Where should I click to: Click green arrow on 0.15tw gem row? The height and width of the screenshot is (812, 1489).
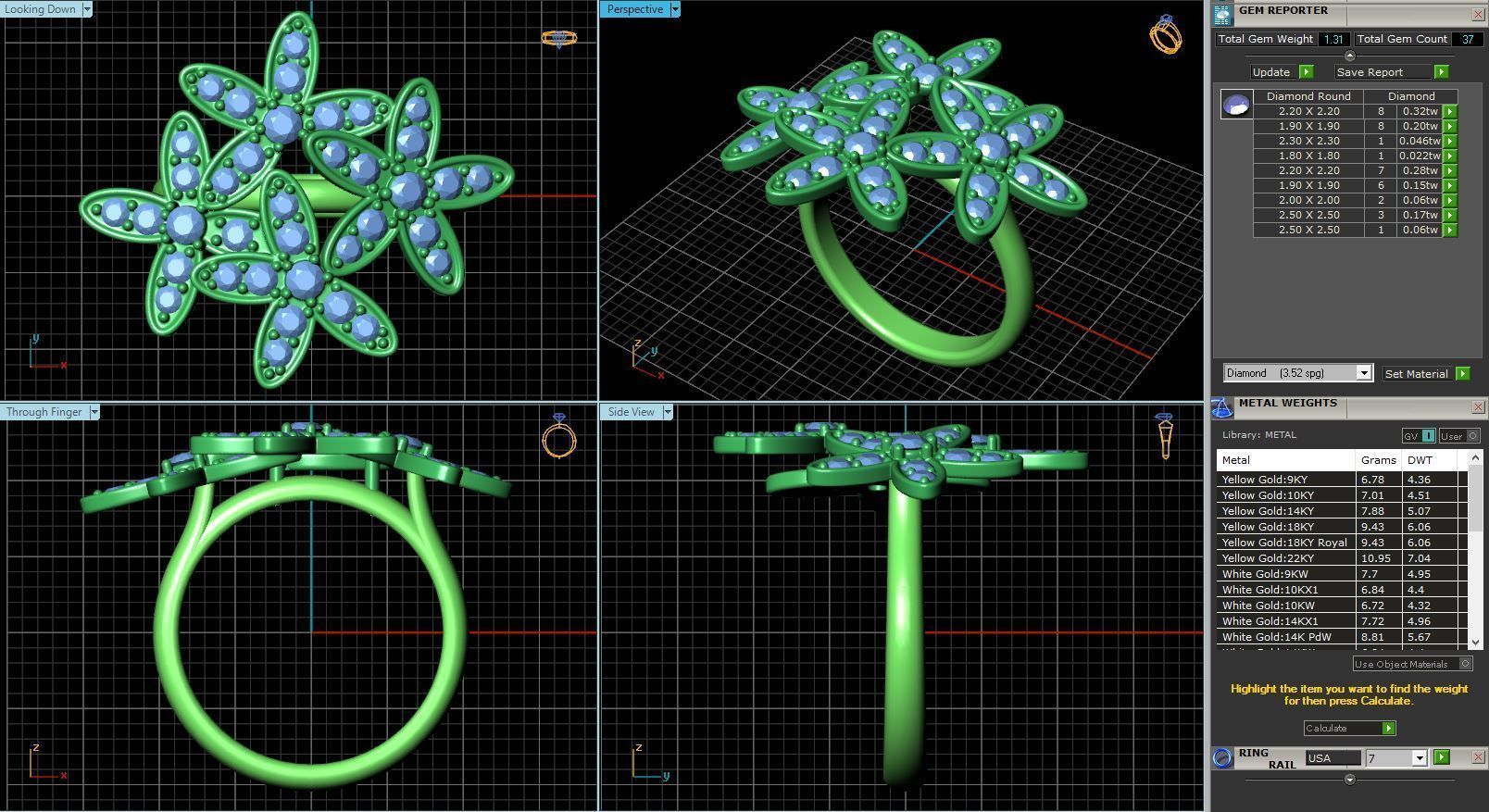click(x=1450, y=185)
